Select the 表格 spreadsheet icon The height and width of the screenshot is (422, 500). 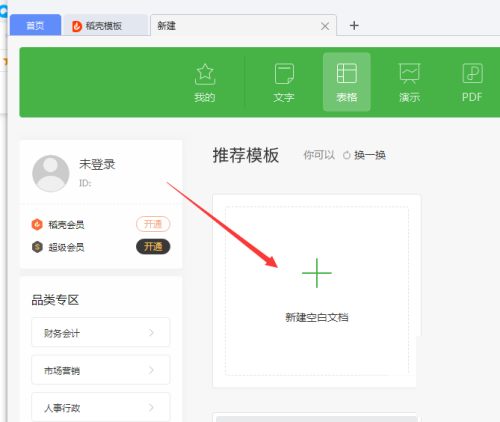[x=347, y=73]
